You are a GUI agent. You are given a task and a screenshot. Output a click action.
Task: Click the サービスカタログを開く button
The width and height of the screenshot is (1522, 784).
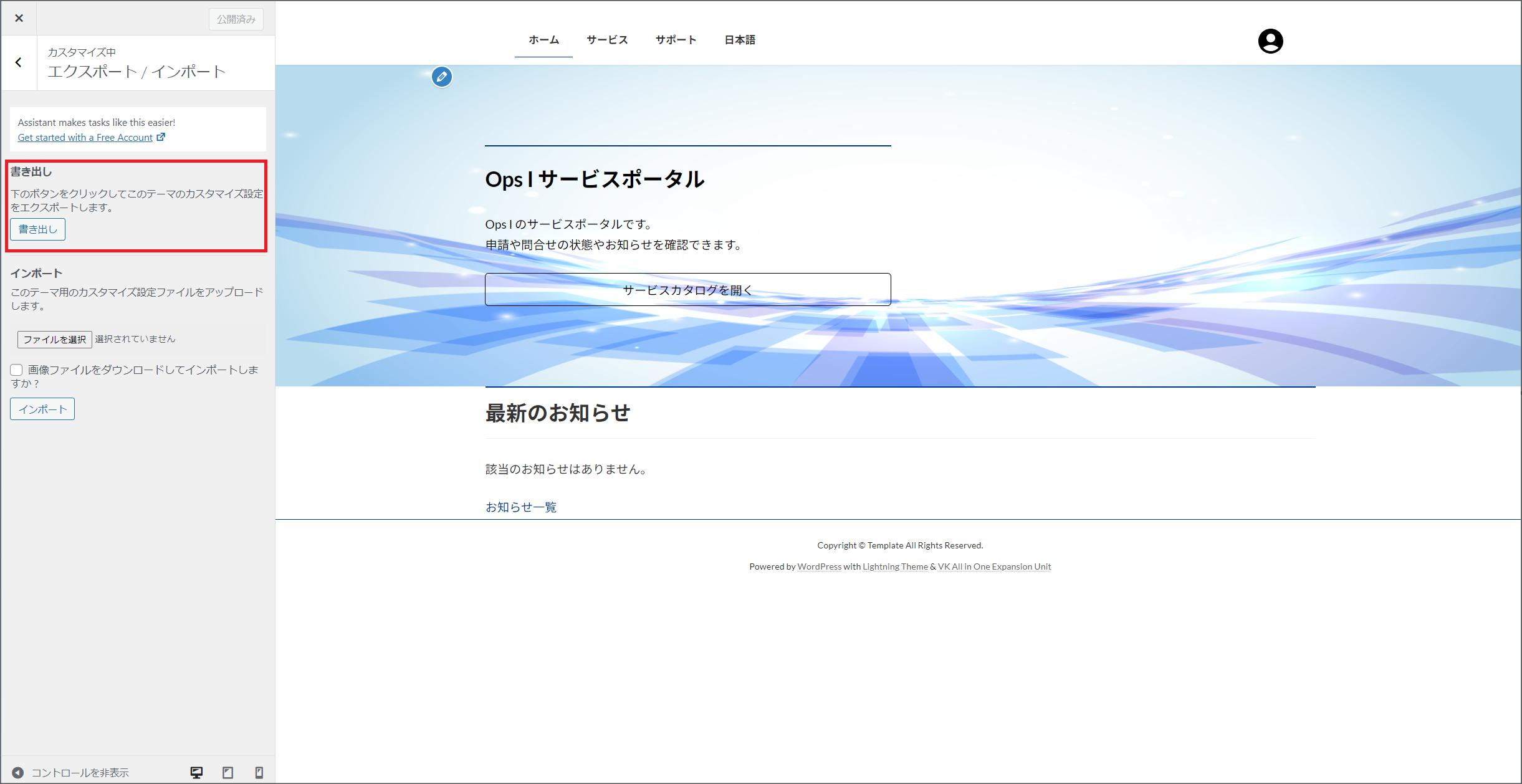click(687, 290)
